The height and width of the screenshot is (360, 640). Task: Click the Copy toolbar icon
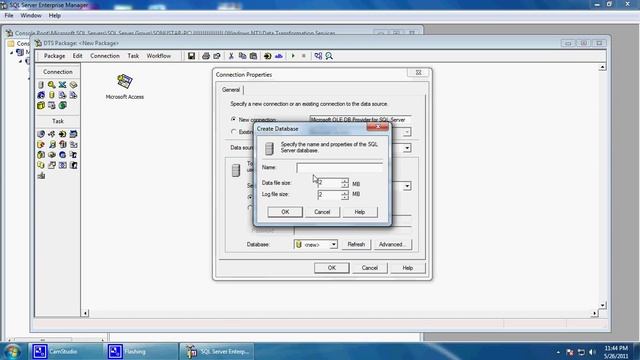coord(242,56)
